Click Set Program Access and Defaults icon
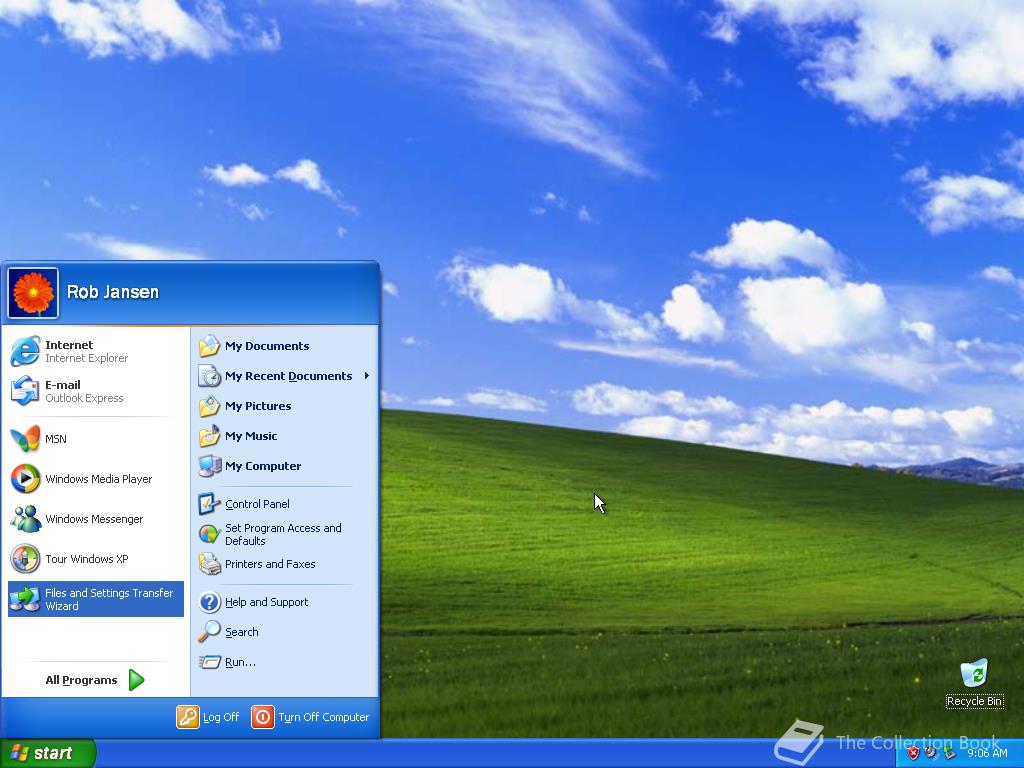 coord(210,534)
